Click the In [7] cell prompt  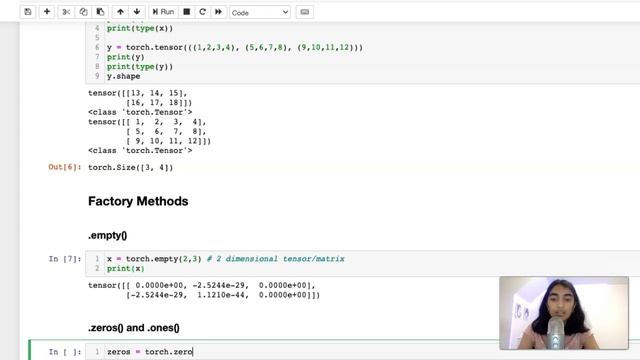coord(65,259)
